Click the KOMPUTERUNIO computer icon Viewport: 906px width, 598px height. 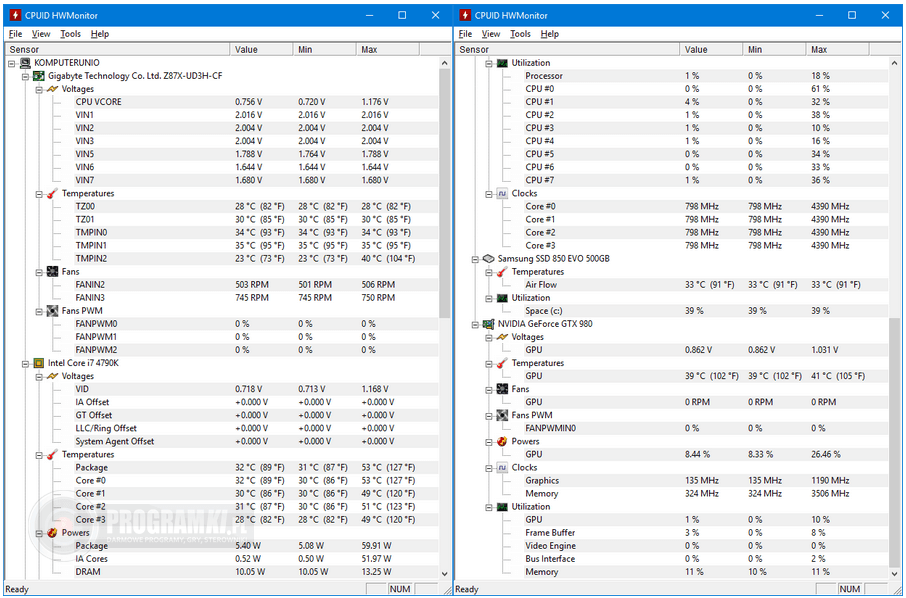coord(25,62)
